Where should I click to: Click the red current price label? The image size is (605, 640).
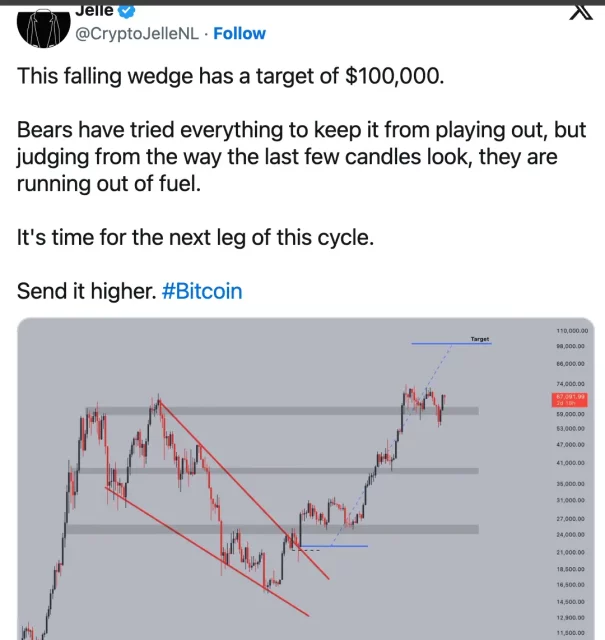570,400
